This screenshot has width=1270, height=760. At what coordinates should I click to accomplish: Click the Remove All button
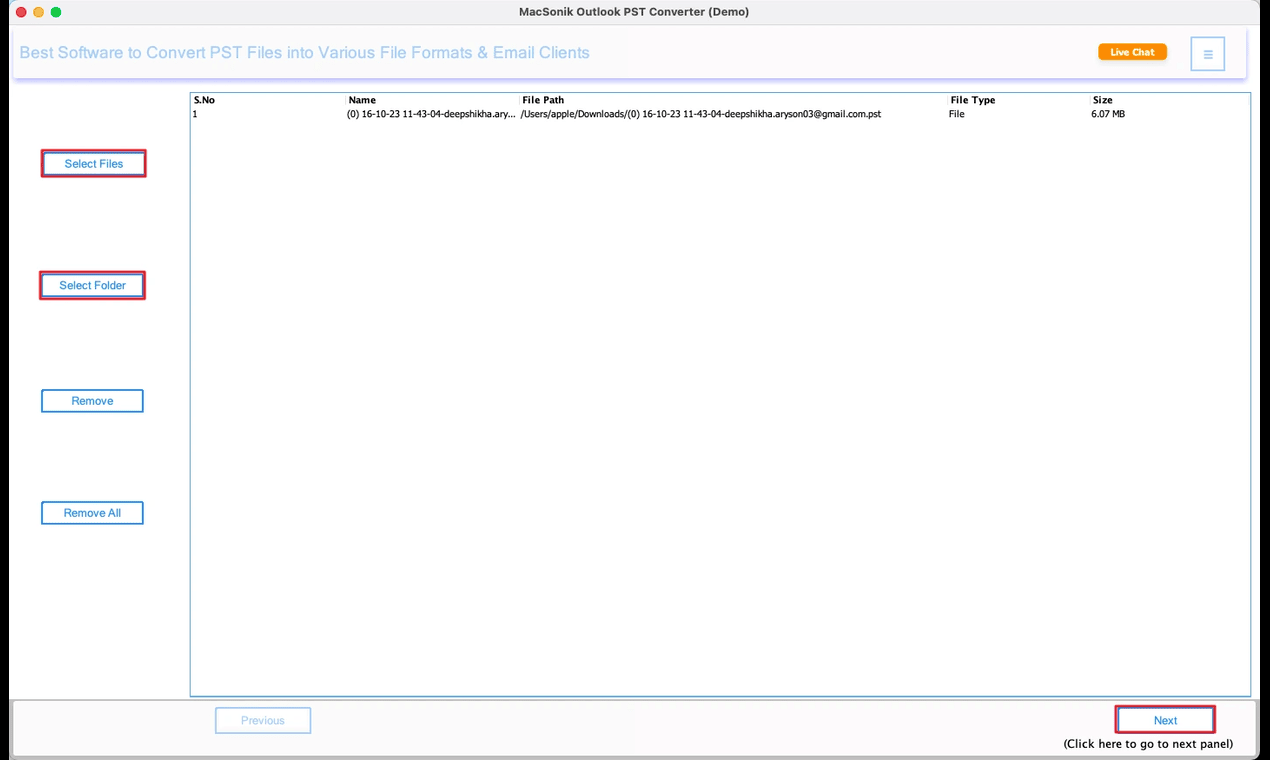point(92,512)
